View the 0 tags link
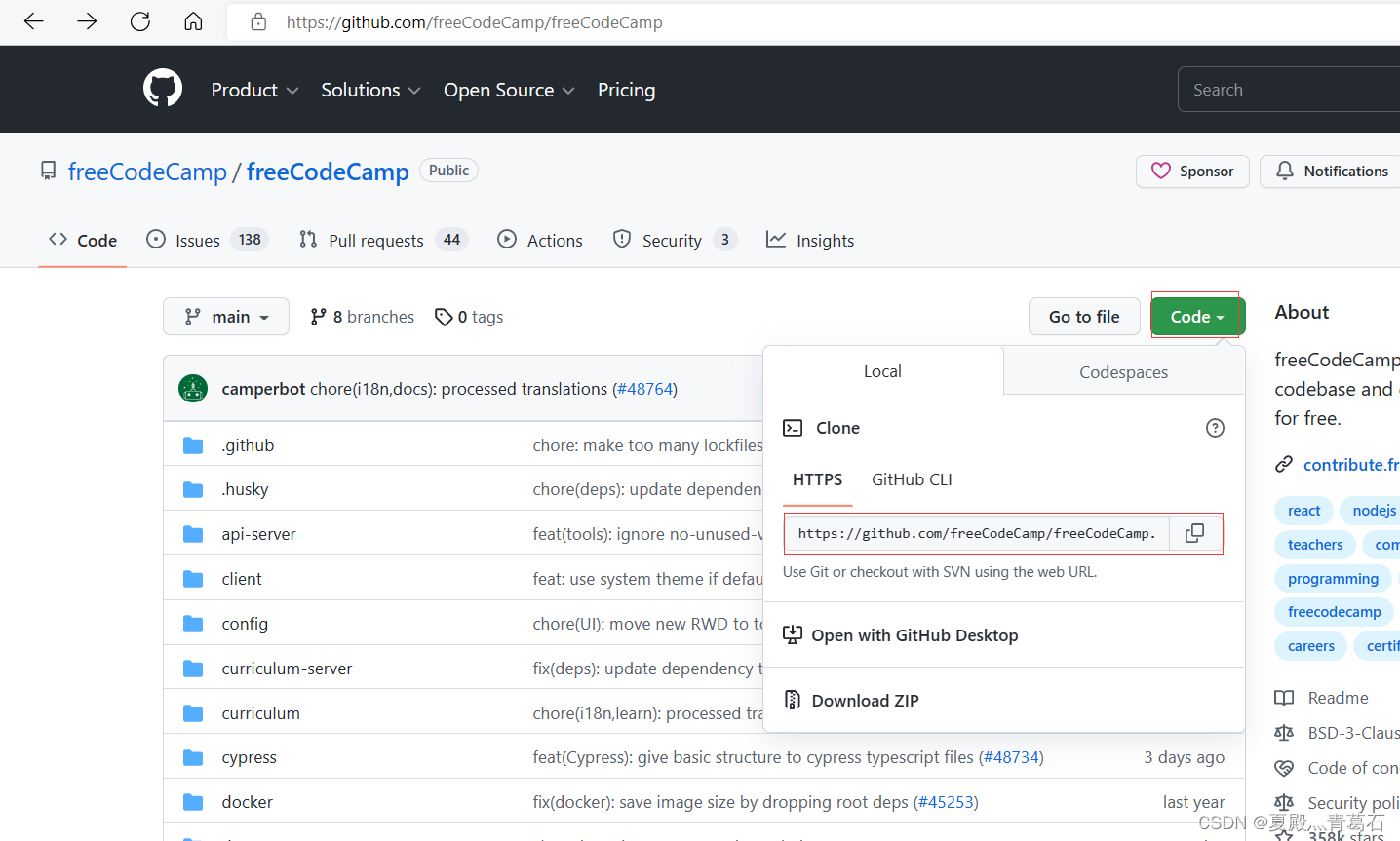 pos(469,317)
